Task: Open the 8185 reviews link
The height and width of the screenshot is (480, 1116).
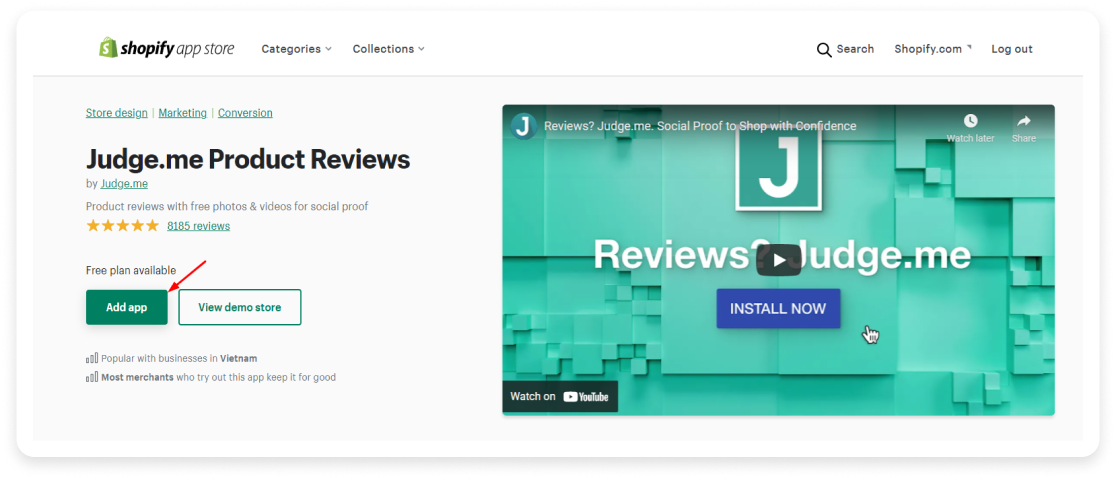Action: coord(199,226)
